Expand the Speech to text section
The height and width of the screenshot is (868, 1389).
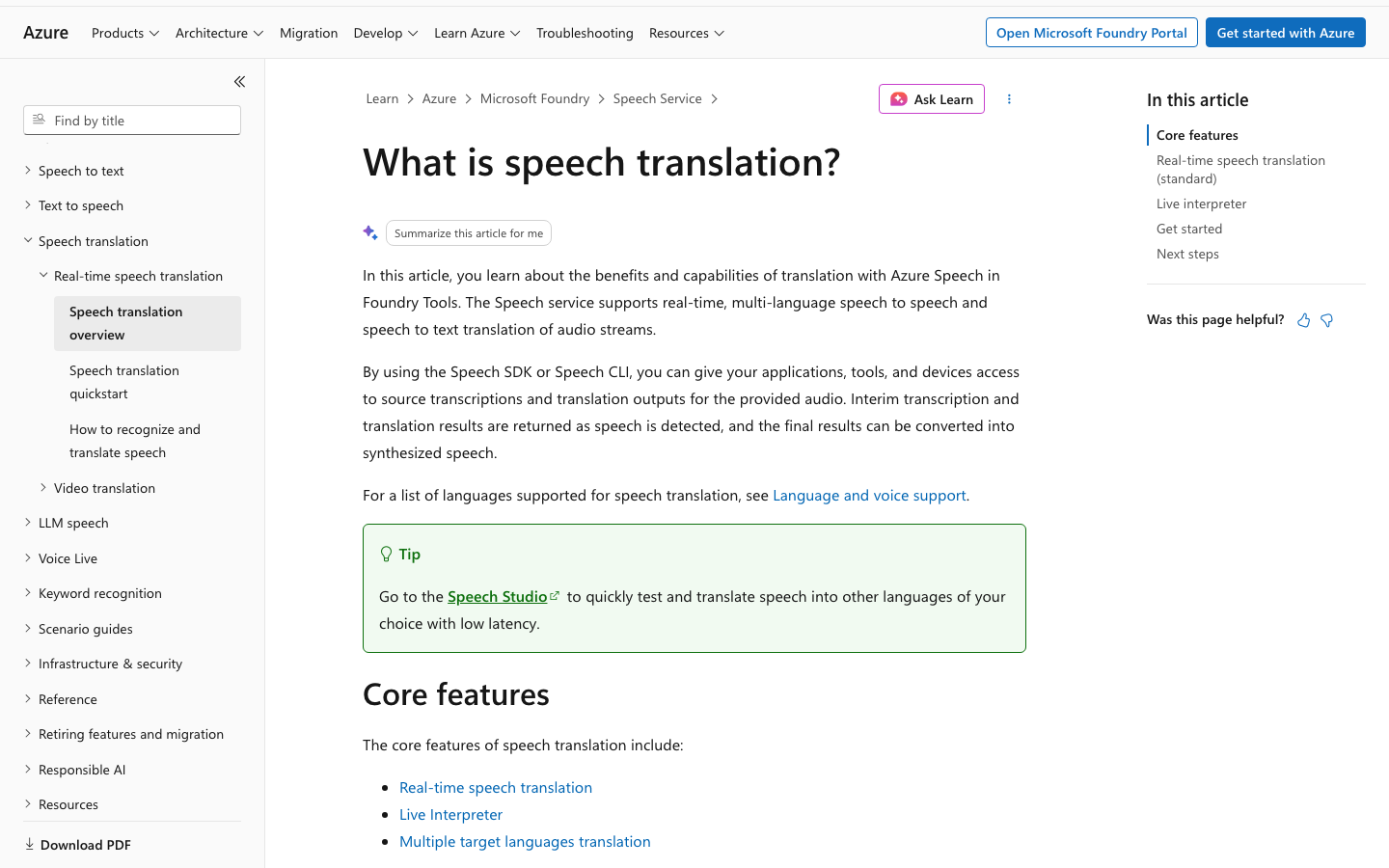click(81, 171)
